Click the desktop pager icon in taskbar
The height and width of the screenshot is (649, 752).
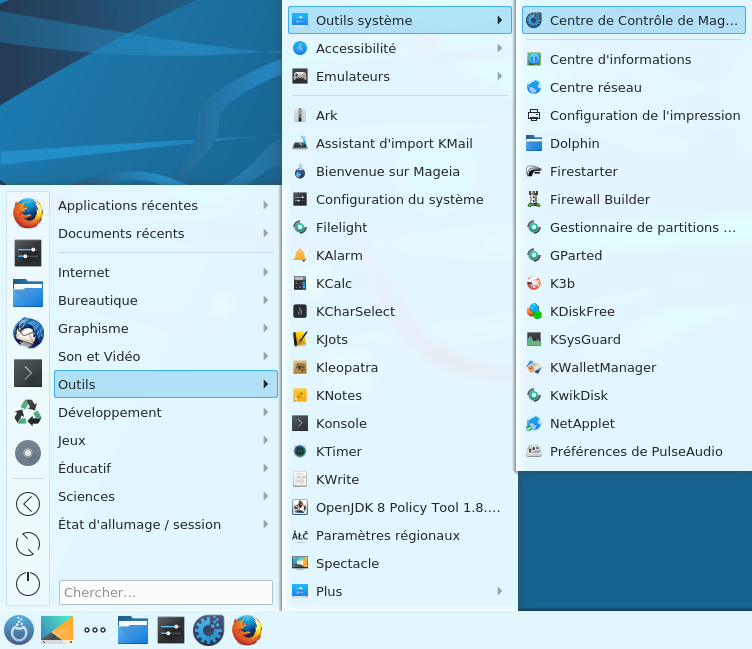coord(57,630)
